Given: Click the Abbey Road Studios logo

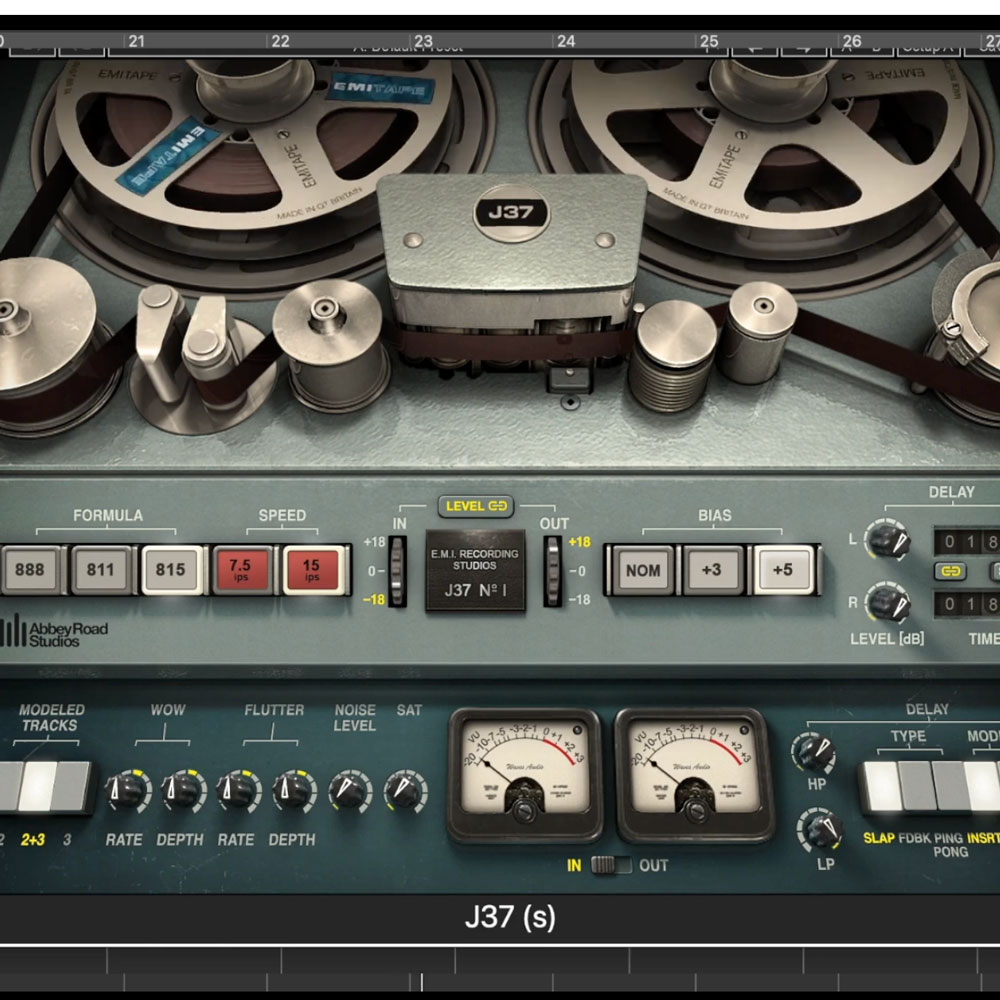Looking at the screenshot, I should point(54,633).
